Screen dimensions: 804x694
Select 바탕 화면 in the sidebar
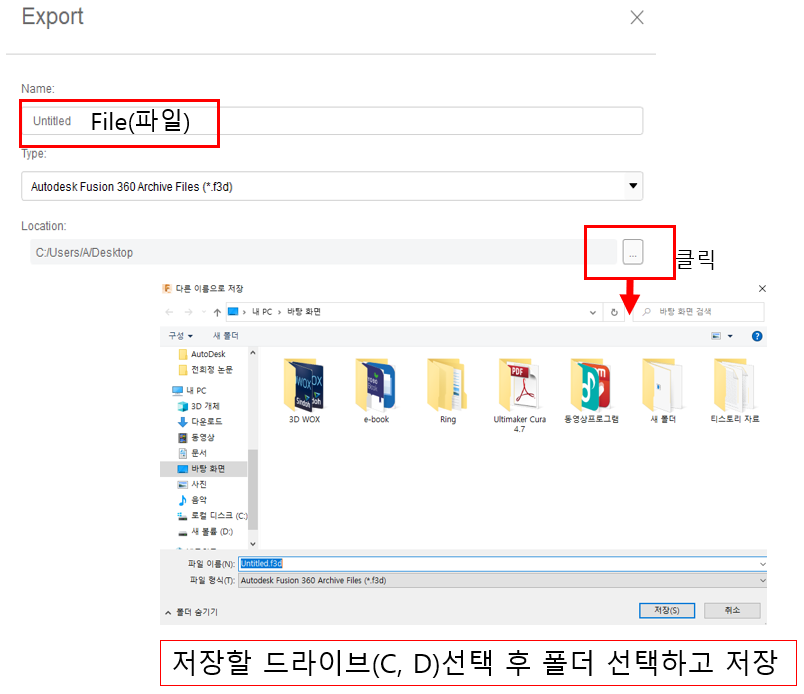coord(204,469)
